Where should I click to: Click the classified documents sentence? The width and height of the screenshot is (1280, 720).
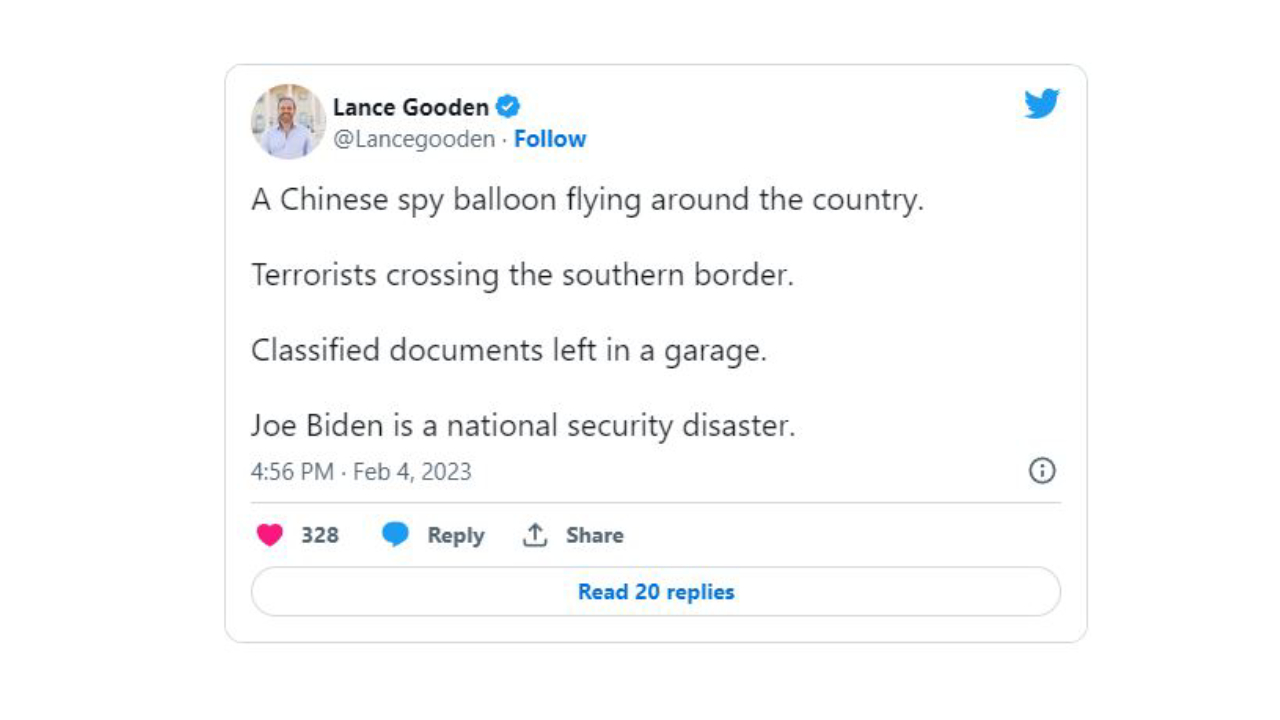coord(508,350)
